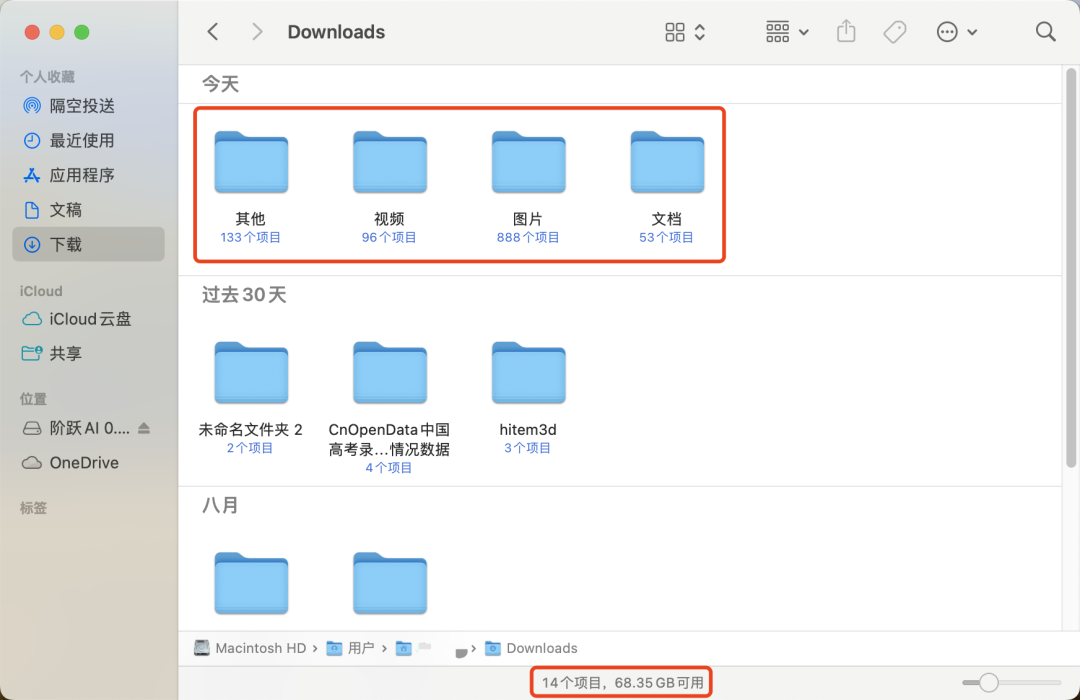The height and width of the screenshot is (700, 1080).
Task: Select 下载 in the sidebar
Action: pyautogui.click(x=89, y=244)
